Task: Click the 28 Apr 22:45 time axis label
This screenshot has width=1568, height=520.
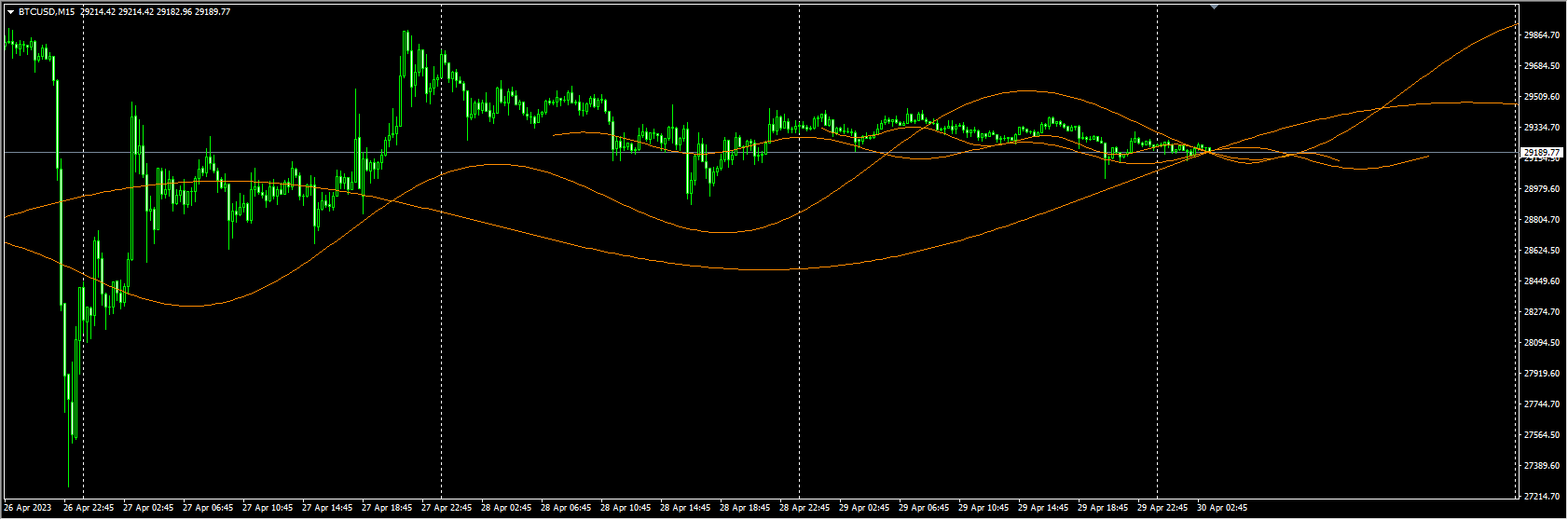Action: [805, 509]
